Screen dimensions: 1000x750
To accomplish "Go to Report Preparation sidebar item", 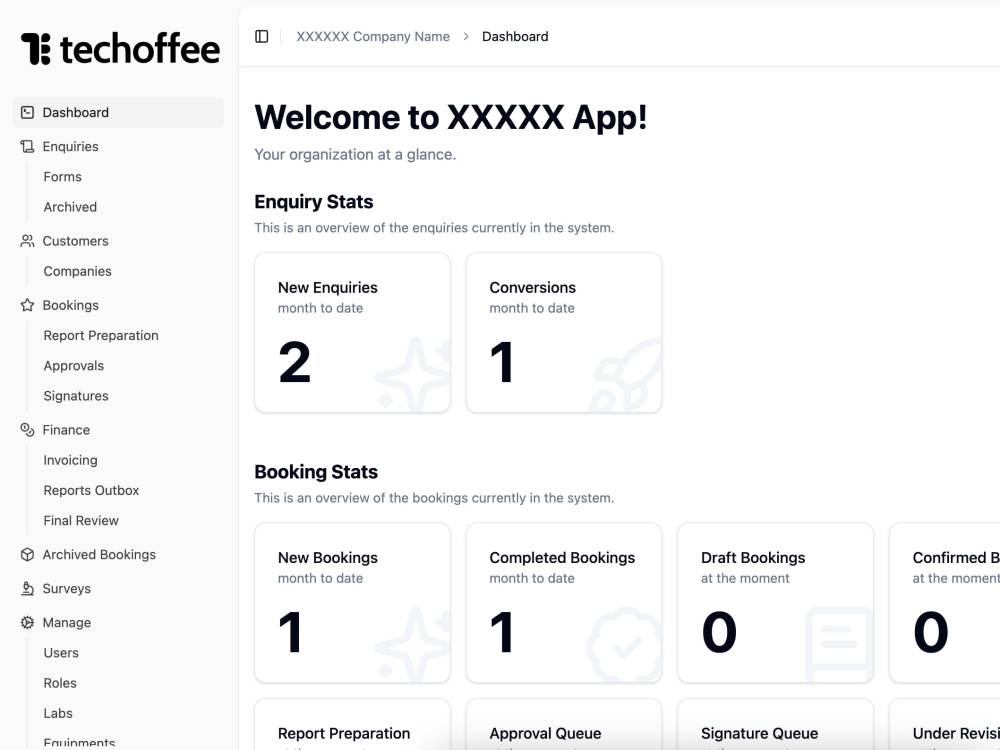I will pyautogui.click(x=101, y=335).
